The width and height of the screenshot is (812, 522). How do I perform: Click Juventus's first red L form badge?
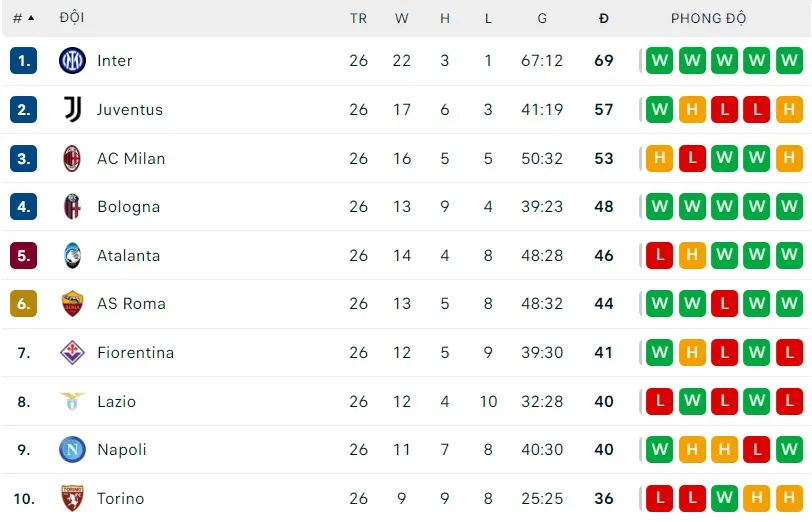(724, 109)
